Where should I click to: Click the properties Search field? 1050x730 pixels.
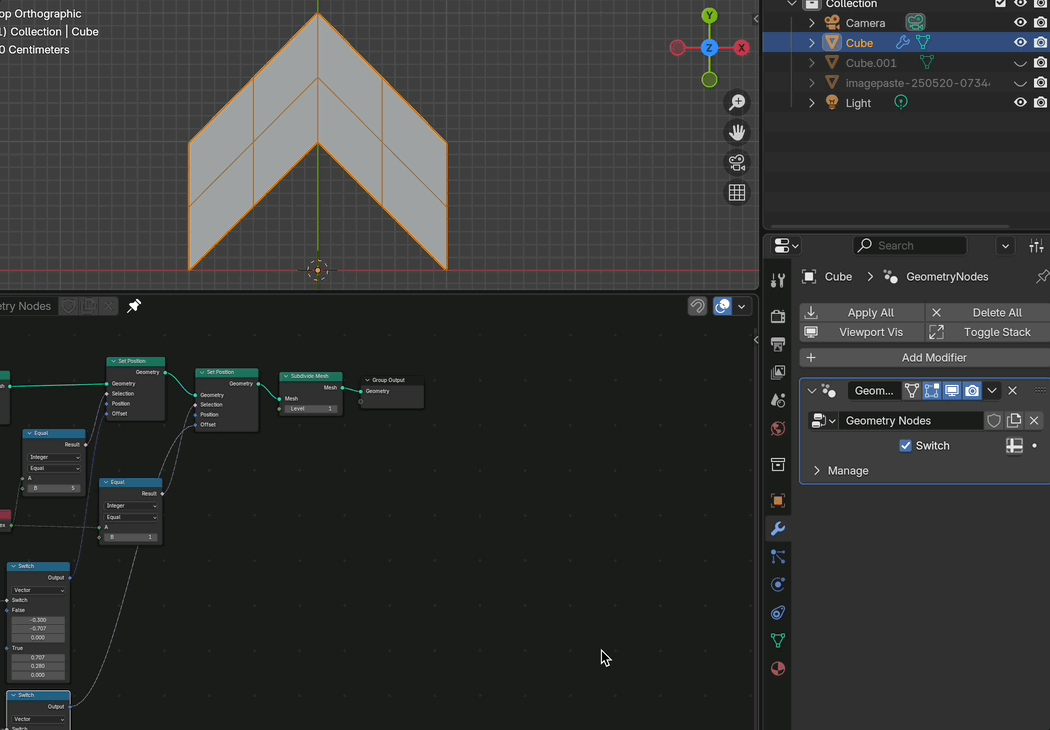tap(910, 246)
